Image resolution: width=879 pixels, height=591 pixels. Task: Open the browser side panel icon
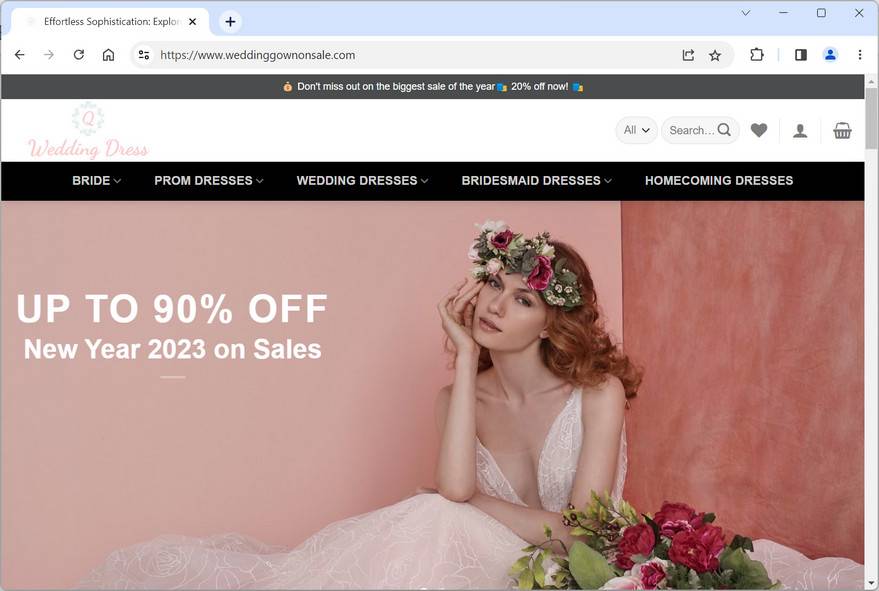click(800, 55)
